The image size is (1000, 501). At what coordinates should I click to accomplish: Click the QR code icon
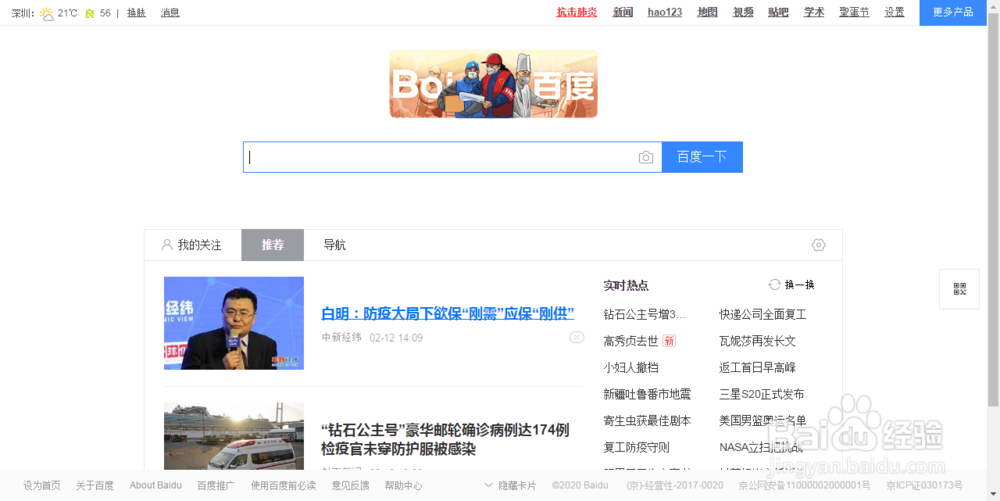pyautogui.click(x=959, y=289)
